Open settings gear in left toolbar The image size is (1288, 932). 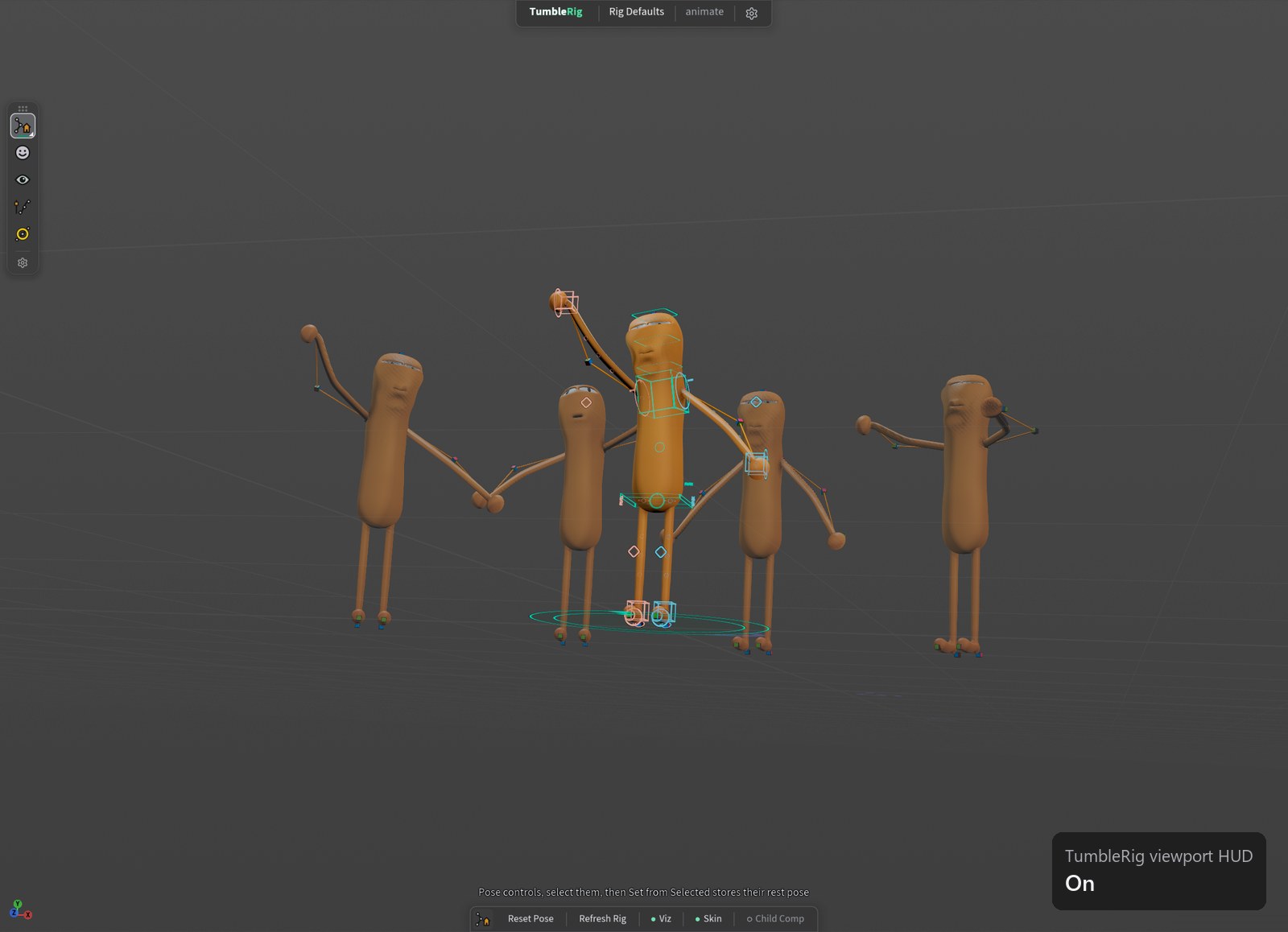coord(23,262)
